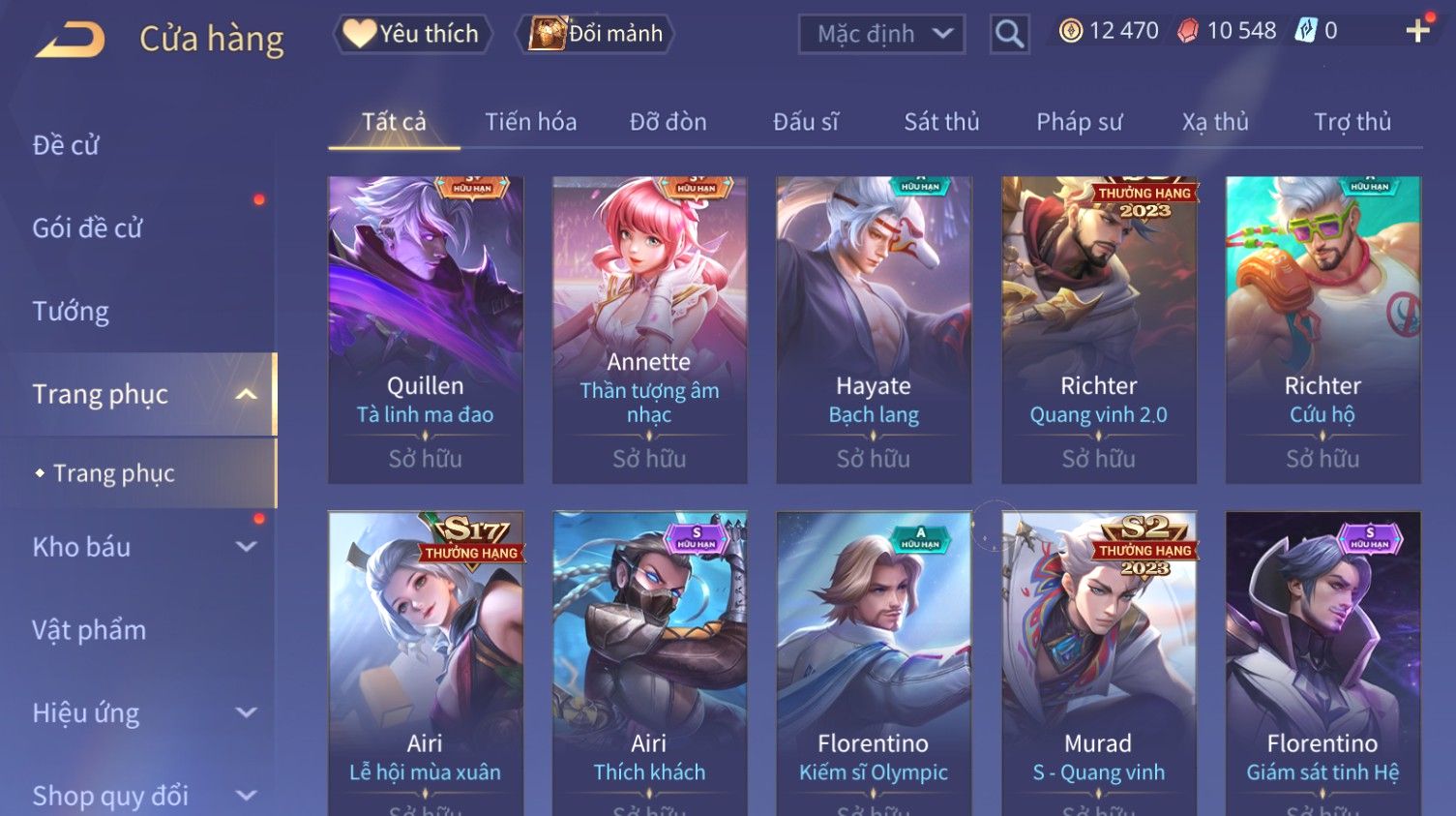Open the Mặc định sort dropdown
1456x816 pixels.
881,35
